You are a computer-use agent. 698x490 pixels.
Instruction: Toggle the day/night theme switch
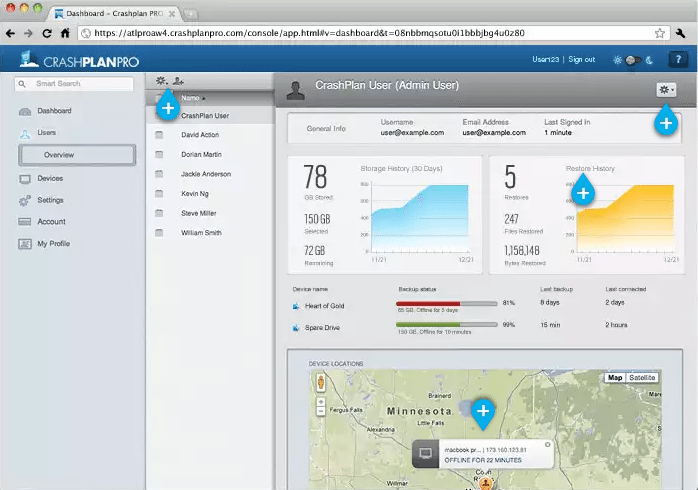pyautogui.click(x=633, y=60)
